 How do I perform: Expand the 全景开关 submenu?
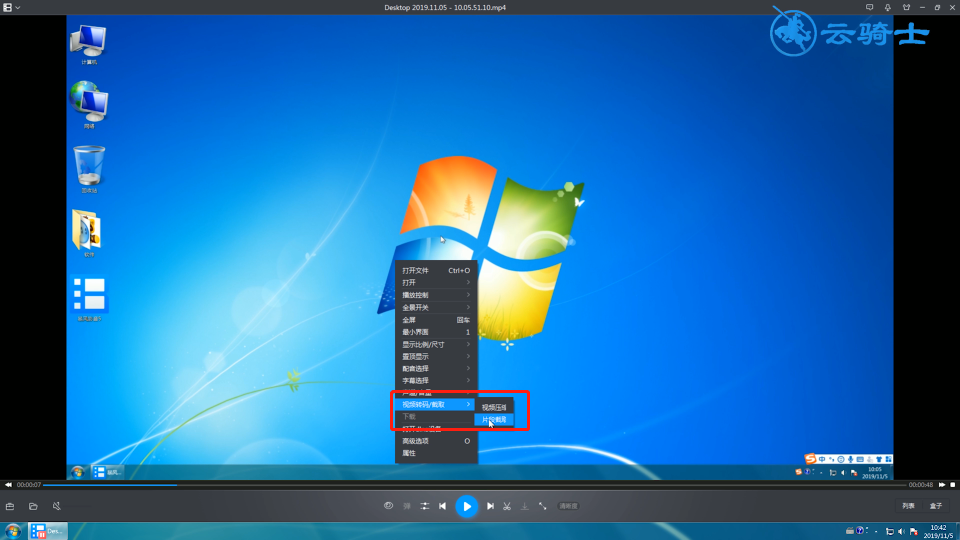(436, 307)
